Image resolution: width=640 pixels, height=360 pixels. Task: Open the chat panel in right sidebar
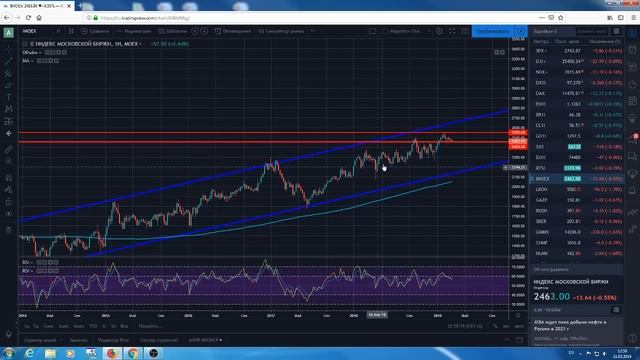pyautogui.click(x=633, y=156)
